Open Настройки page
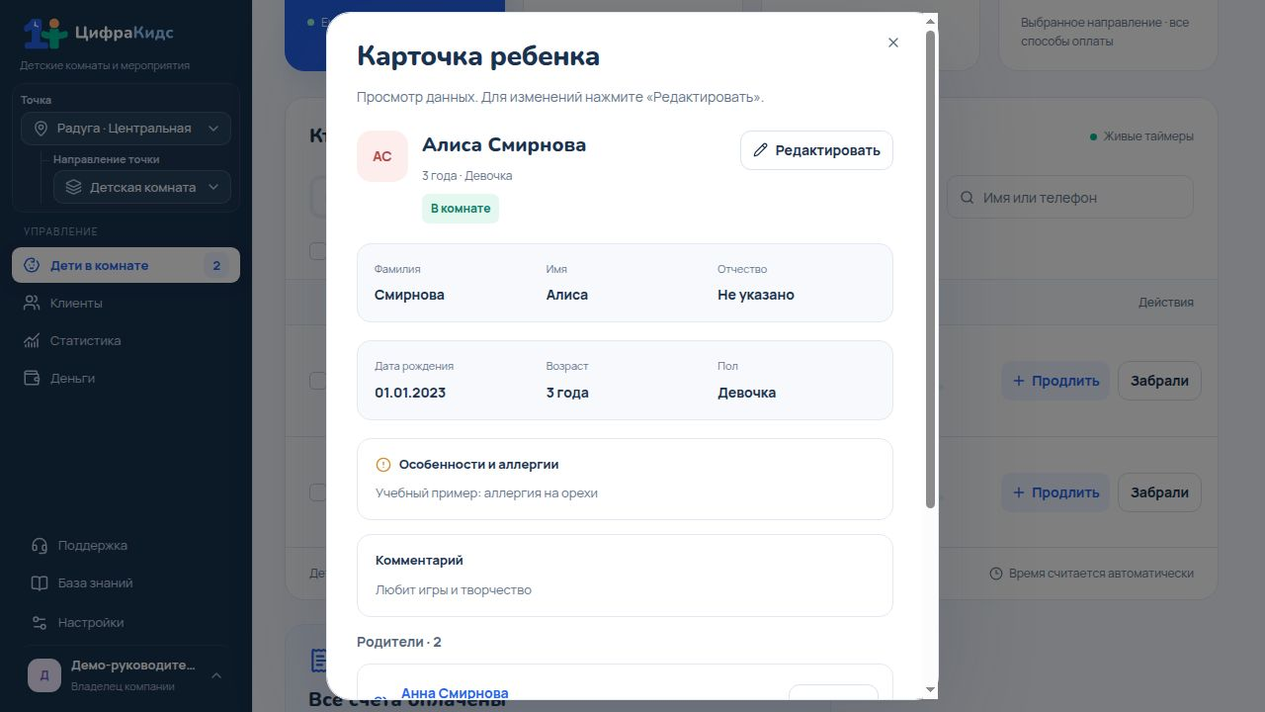This screenshot has width=1265, height=712. tap(126, 622)
